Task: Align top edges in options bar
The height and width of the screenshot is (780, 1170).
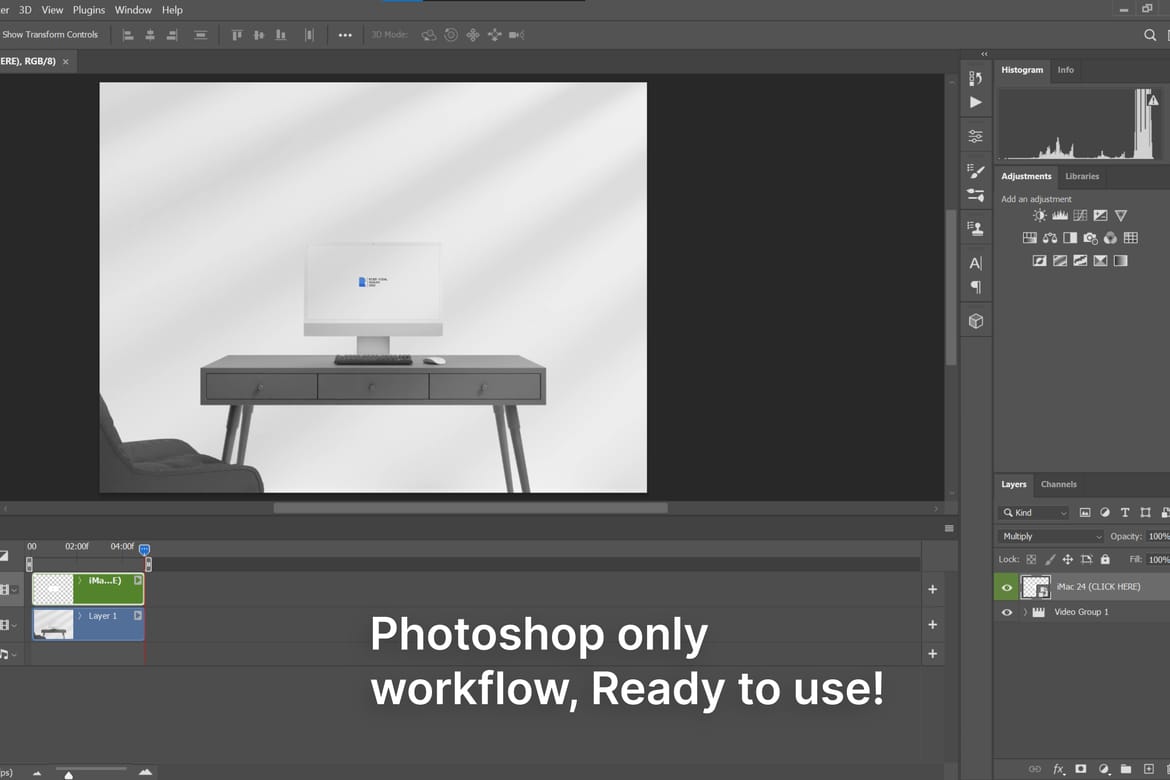Action: click(x=237, y=35)
